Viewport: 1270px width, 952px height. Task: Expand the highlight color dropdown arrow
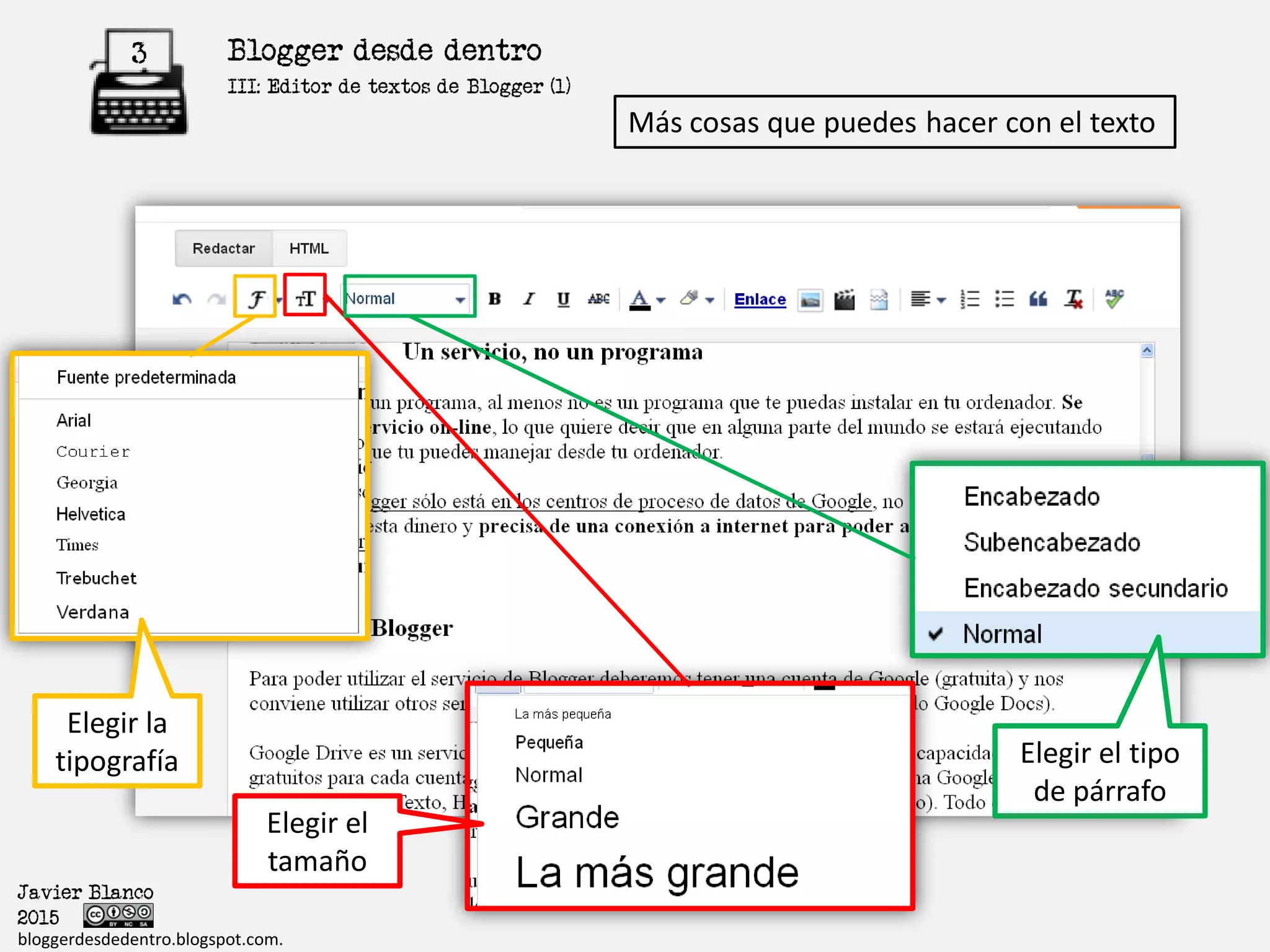tap(711, 301)
